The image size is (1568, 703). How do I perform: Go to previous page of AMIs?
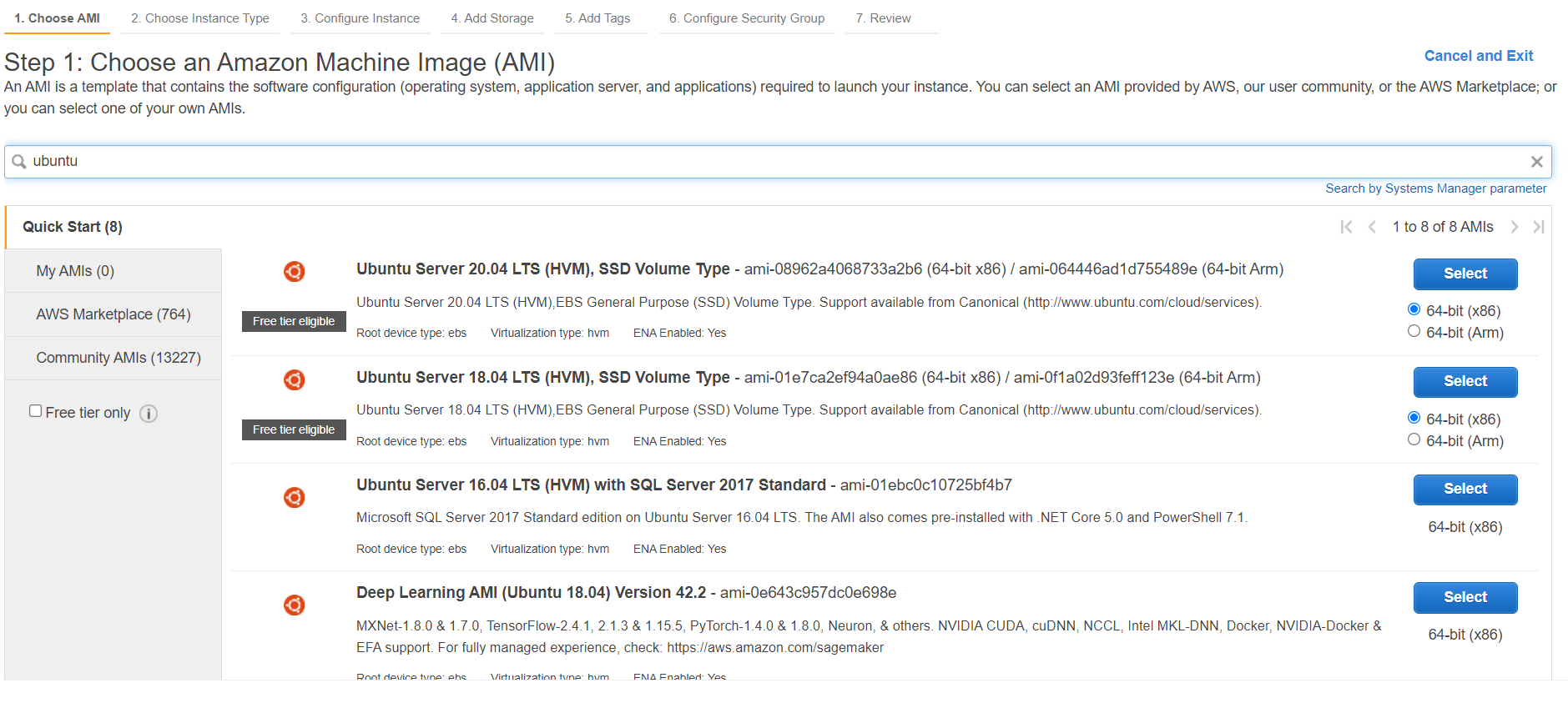[1372, 227]
